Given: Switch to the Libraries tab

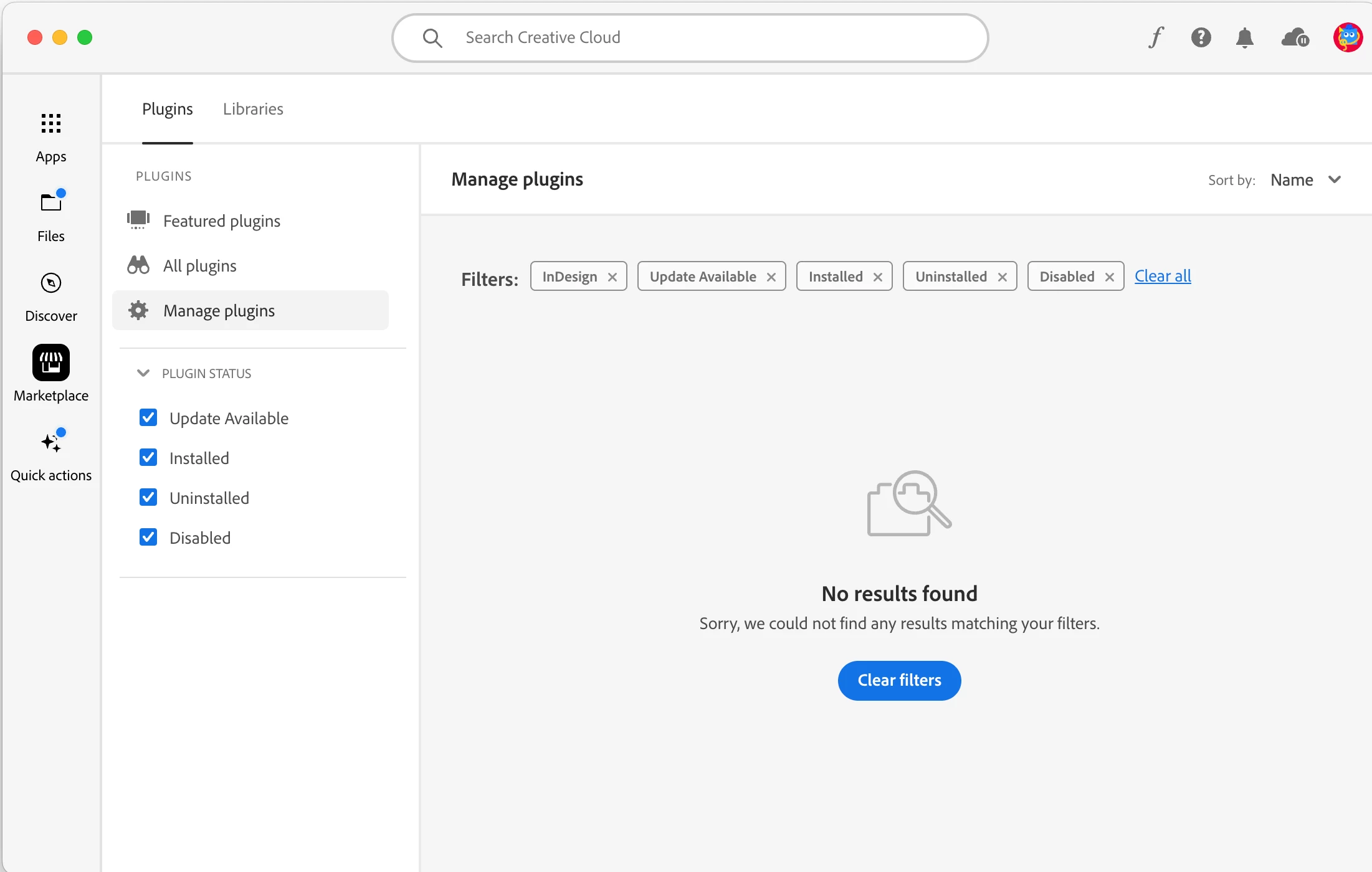Looking at the screenshot, I should click(x=253, y=109).
